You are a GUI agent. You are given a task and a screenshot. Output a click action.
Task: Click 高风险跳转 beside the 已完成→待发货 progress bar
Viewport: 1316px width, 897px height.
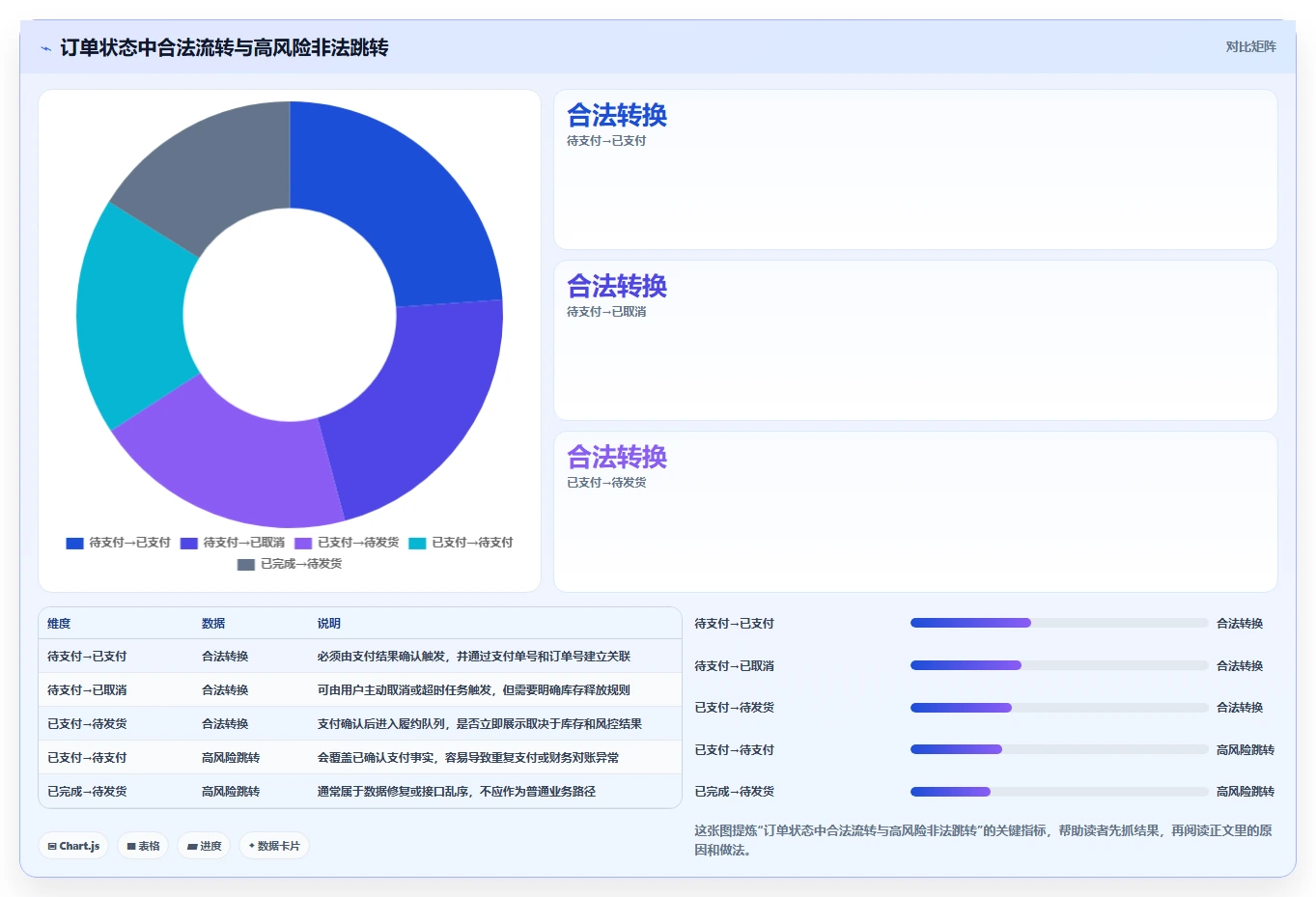click(x=1246, y=792)
